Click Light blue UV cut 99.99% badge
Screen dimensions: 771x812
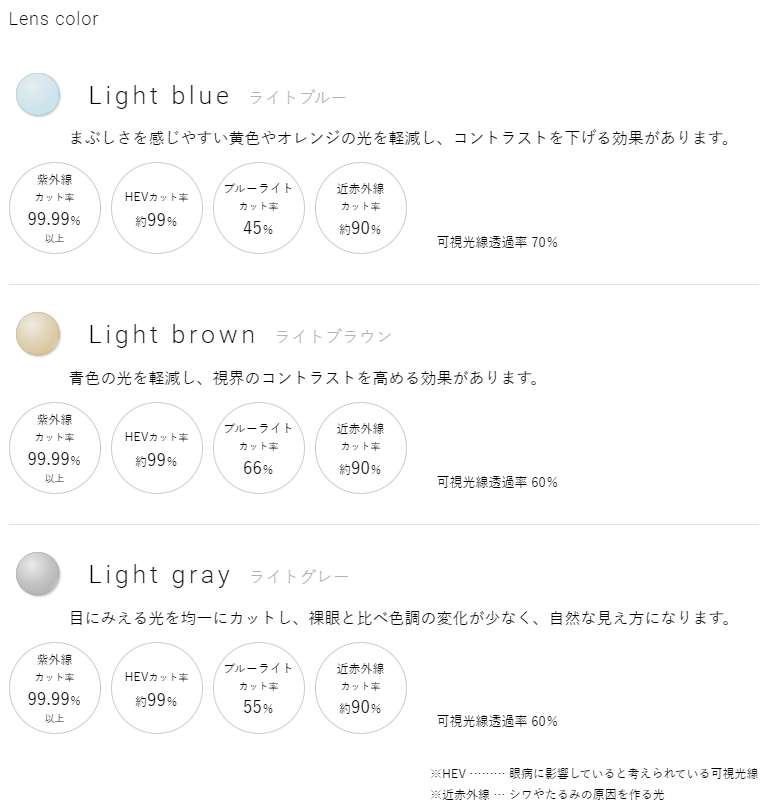tap(54, 208)
